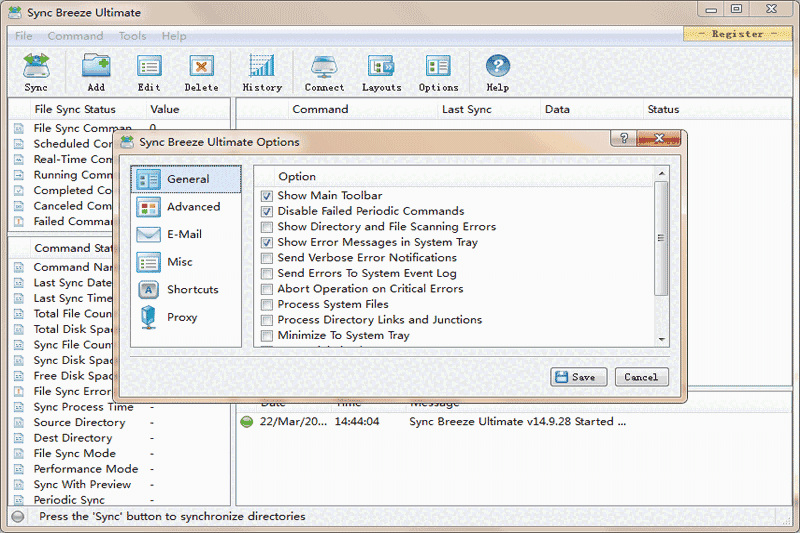The image size is (800, 533).
Task: Click the Cancel button
Action: 641,377
